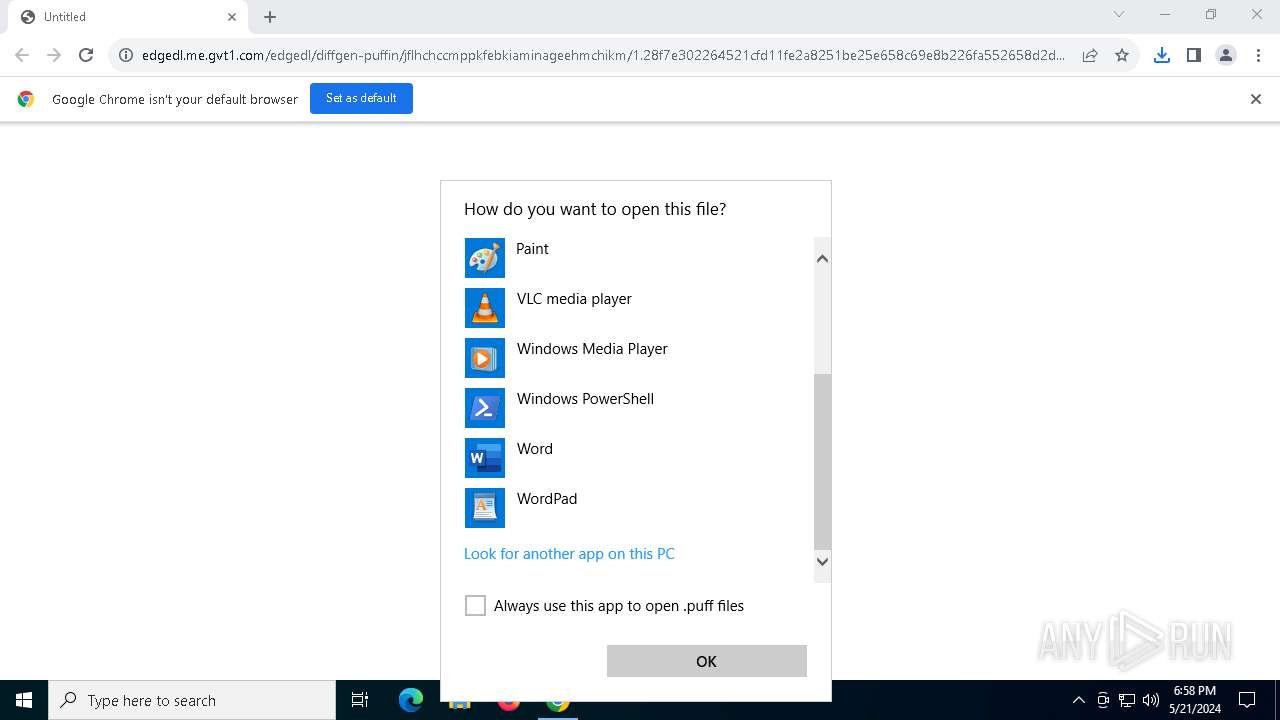The image size is (1280, 720).
Task: Open the taskbar clock and date
Action: point(1194,700)
